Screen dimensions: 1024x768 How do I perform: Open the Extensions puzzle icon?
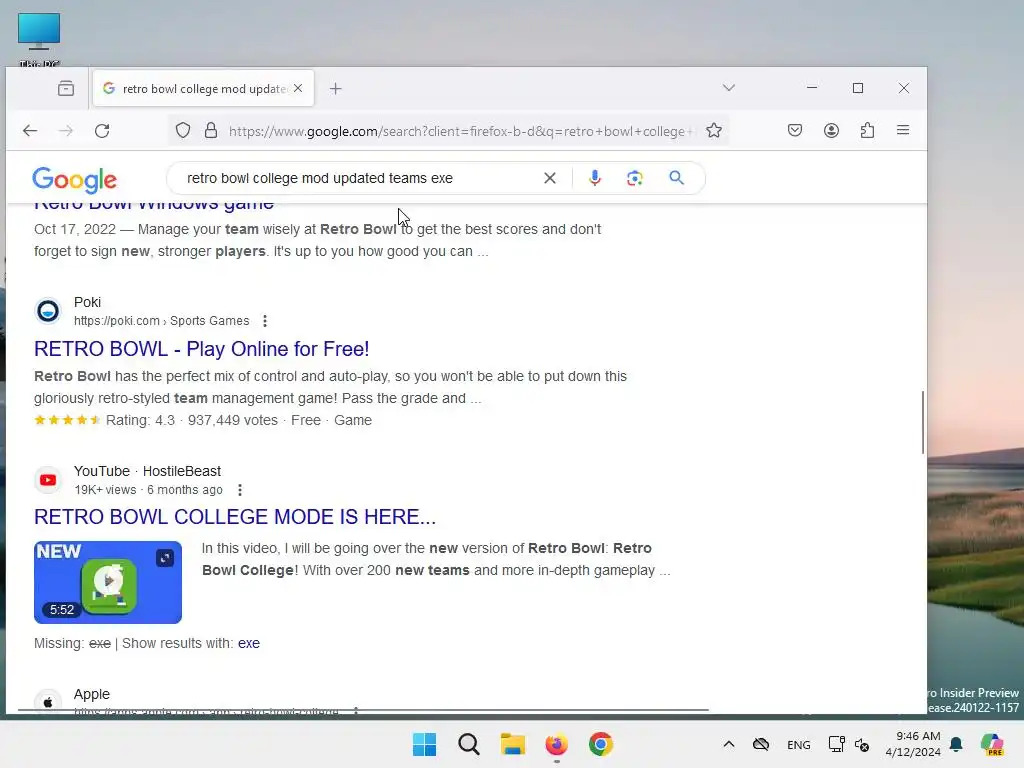[x=867, y=131]
